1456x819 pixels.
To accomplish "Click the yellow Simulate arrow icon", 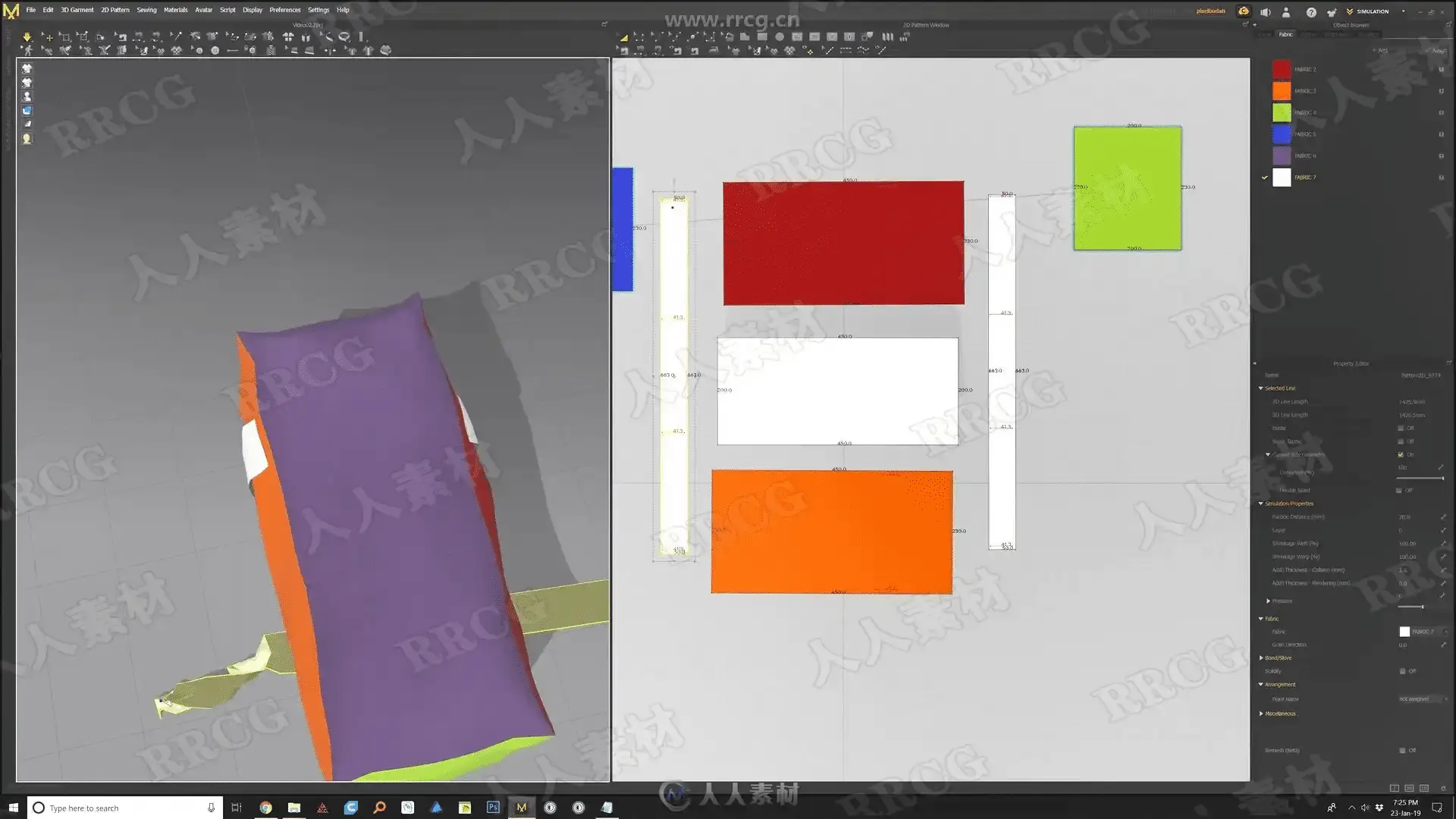I will pyautogui.click(x=27, y=36).
